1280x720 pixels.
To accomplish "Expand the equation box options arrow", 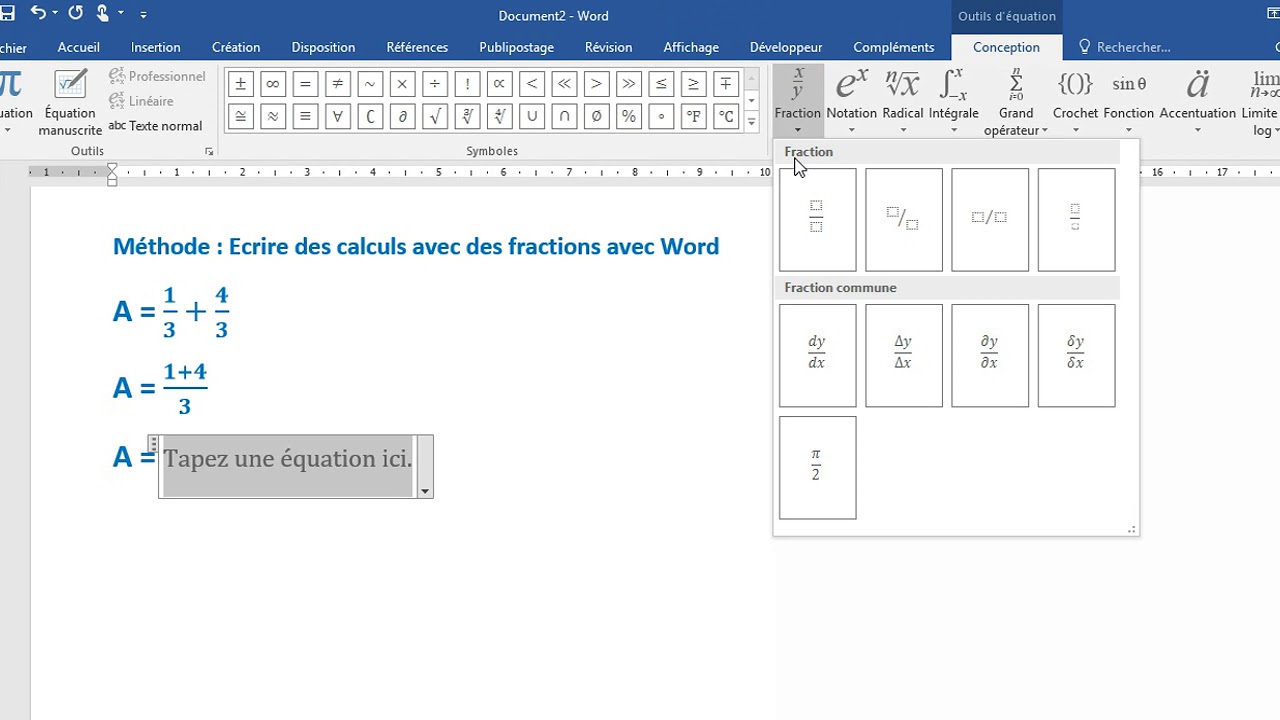I will coord(425,491).
